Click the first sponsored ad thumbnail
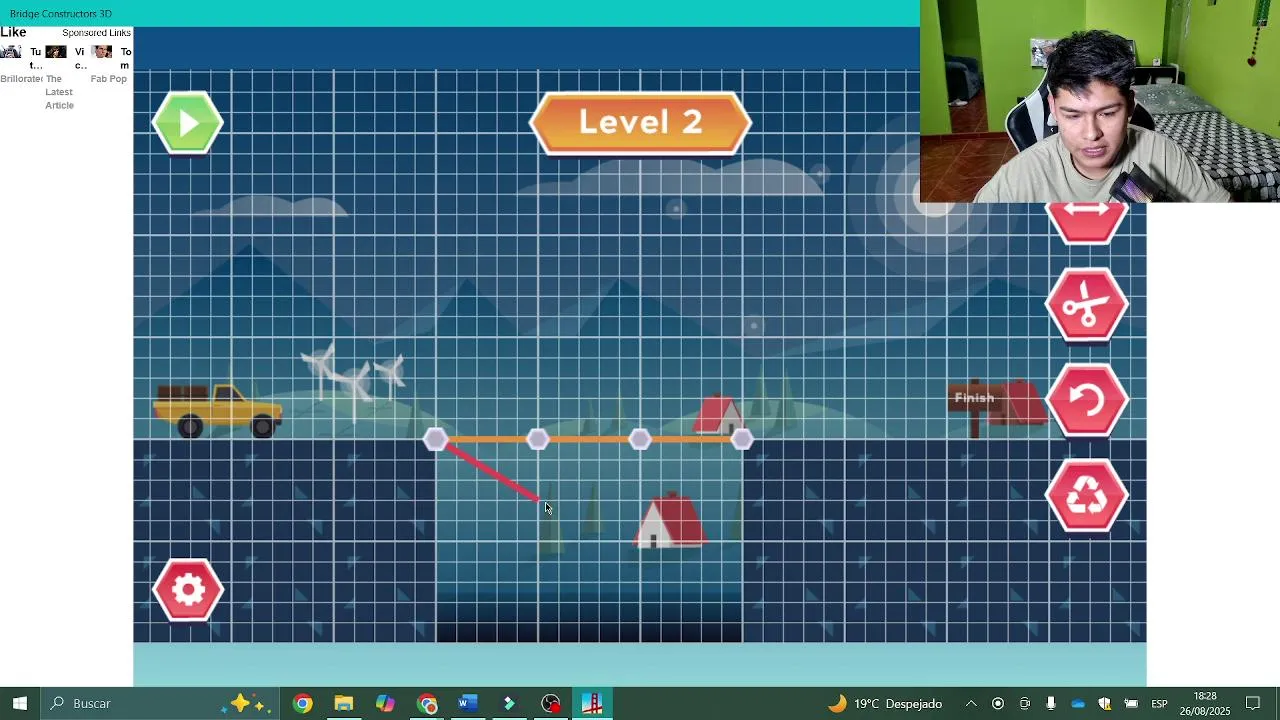The width and height of the screenshot is (1280, 720). coord(11,52)
